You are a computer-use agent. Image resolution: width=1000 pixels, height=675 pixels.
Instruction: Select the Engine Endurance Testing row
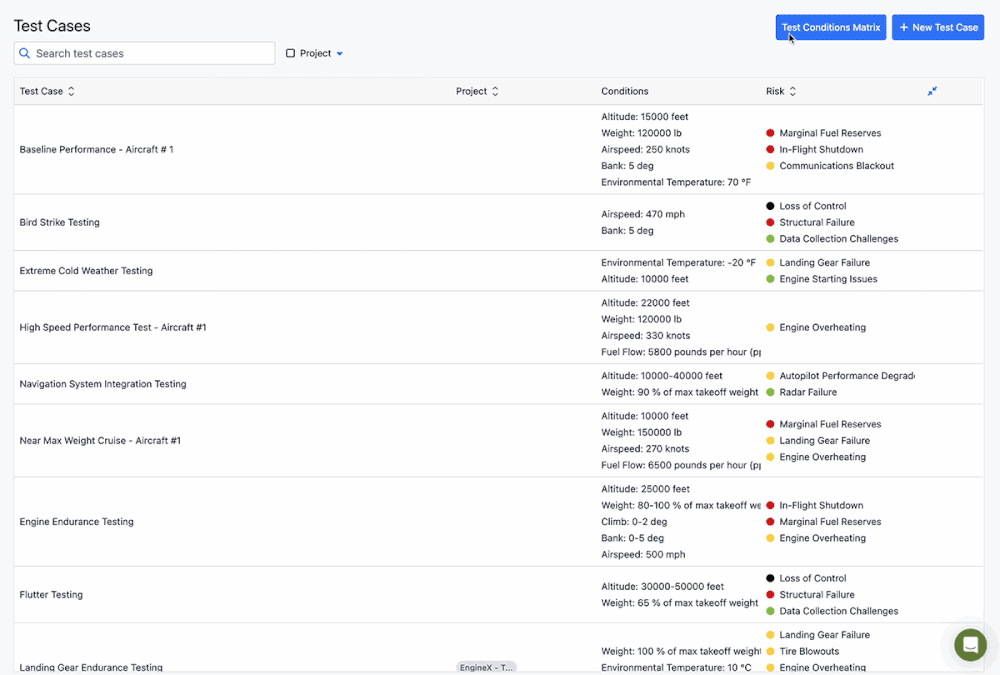[74, 521]
